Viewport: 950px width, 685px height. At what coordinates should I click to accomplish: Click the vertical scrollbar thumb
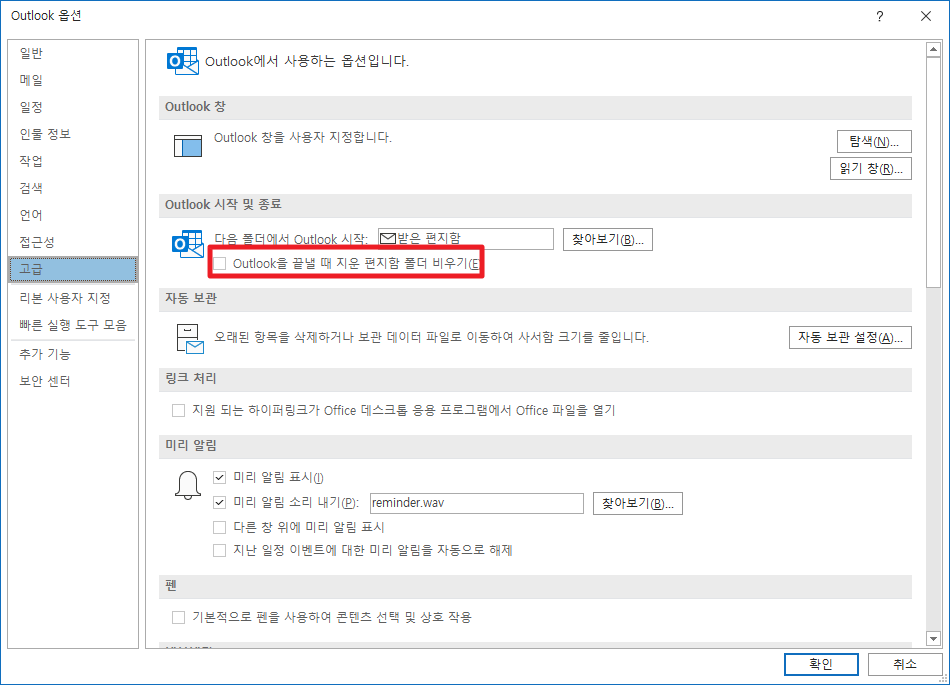pos(933,173)
